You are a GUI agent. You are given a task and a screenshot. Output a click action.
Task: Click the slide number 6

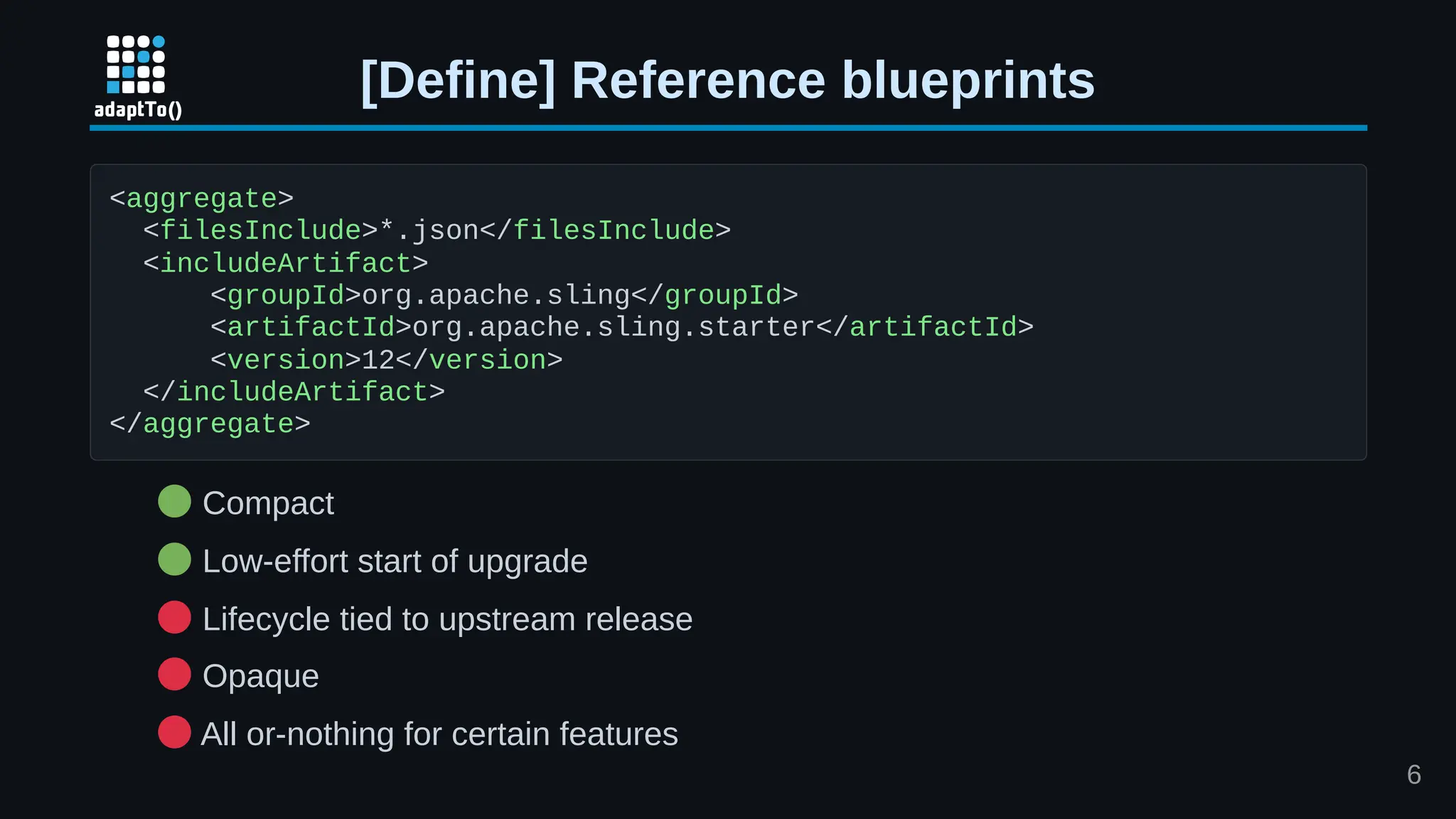click(x=1413, y=775)
